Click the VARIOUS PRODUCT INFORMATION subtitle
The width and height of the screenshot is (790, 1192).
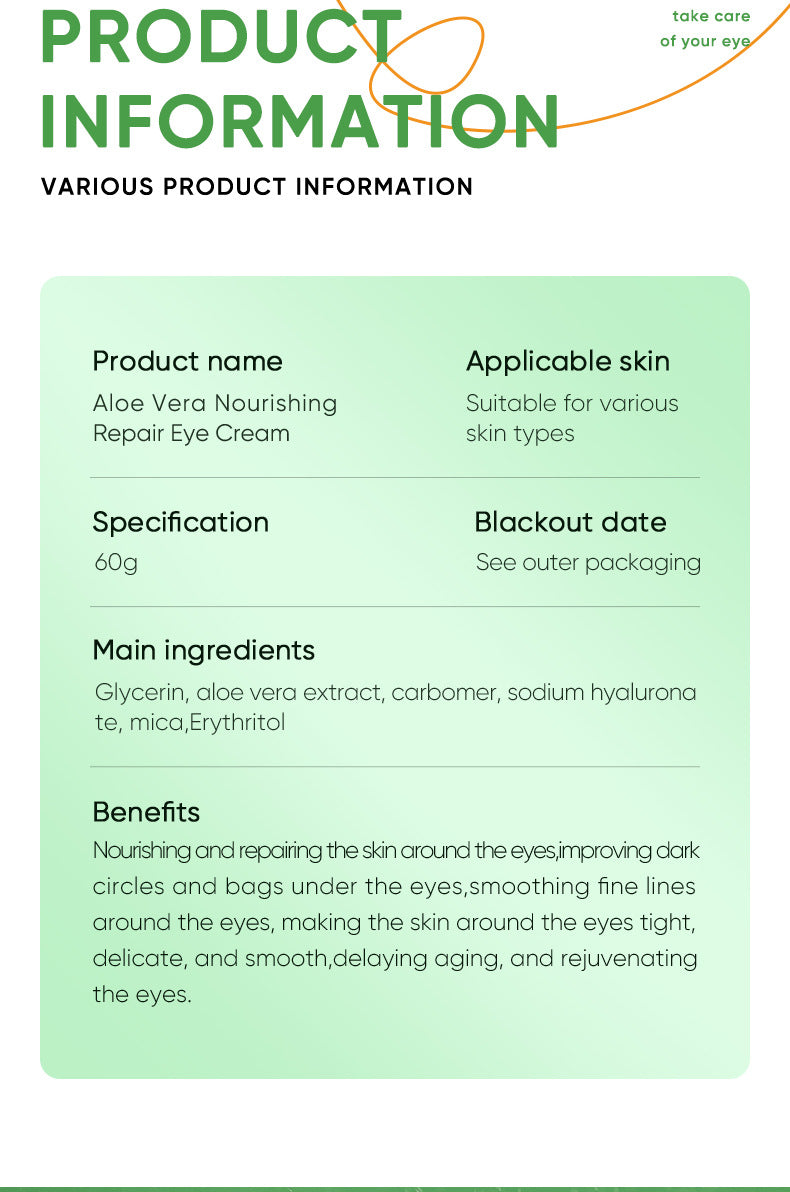(x=257, y=187)
